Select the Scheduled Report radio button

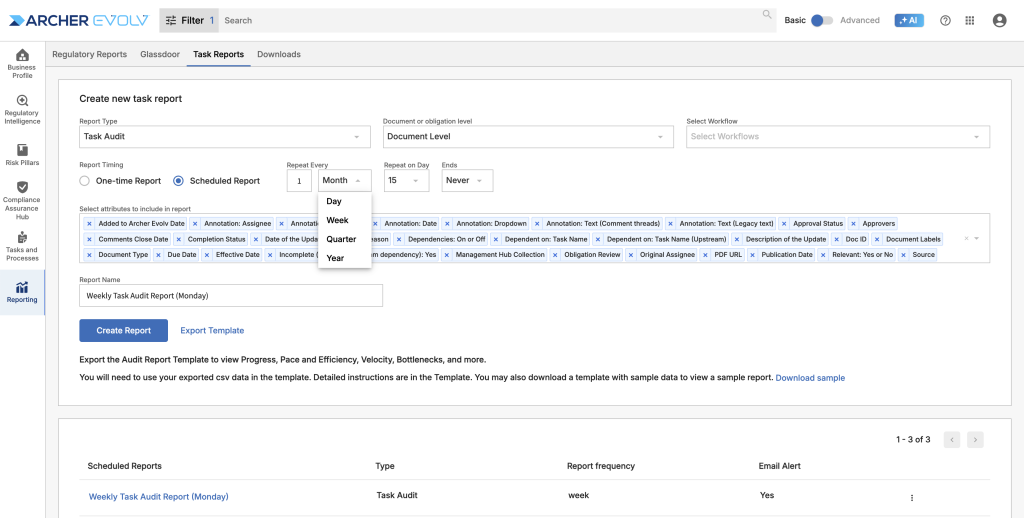[179, 181]
